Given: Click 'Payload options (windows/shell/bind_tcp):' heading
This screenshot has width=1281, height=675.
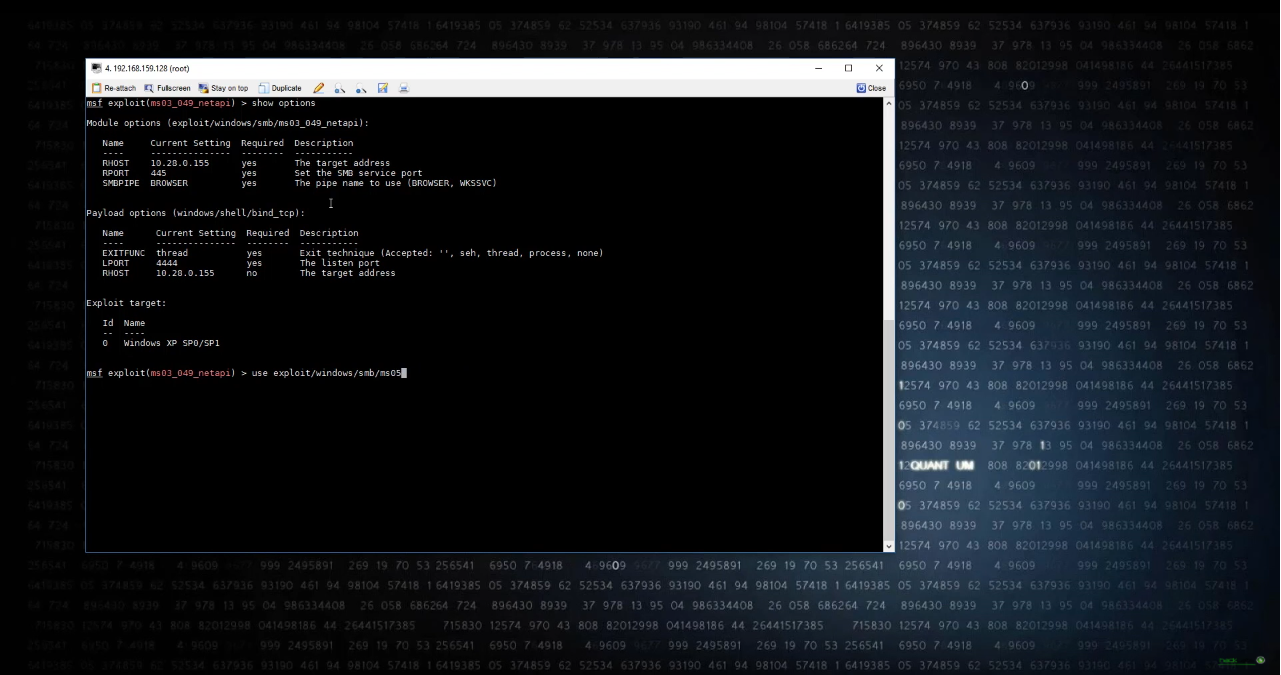Looking at the screenshot, I should (x=195, y=213).
